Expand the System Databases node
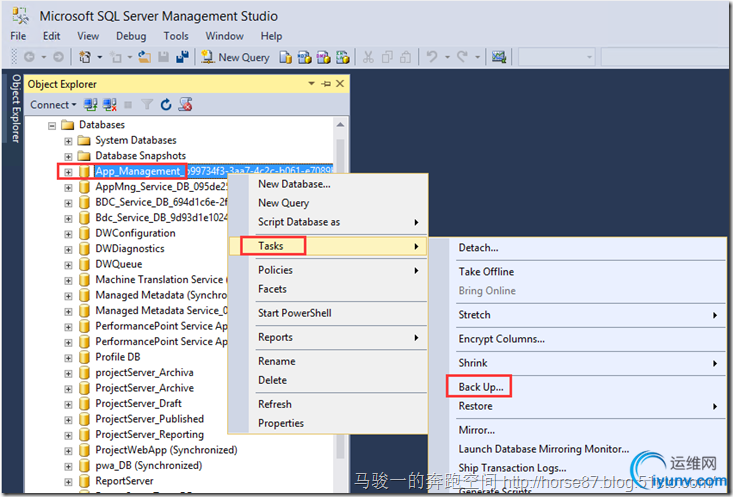This screenshot has height=497, width=733. pos(68,141)
